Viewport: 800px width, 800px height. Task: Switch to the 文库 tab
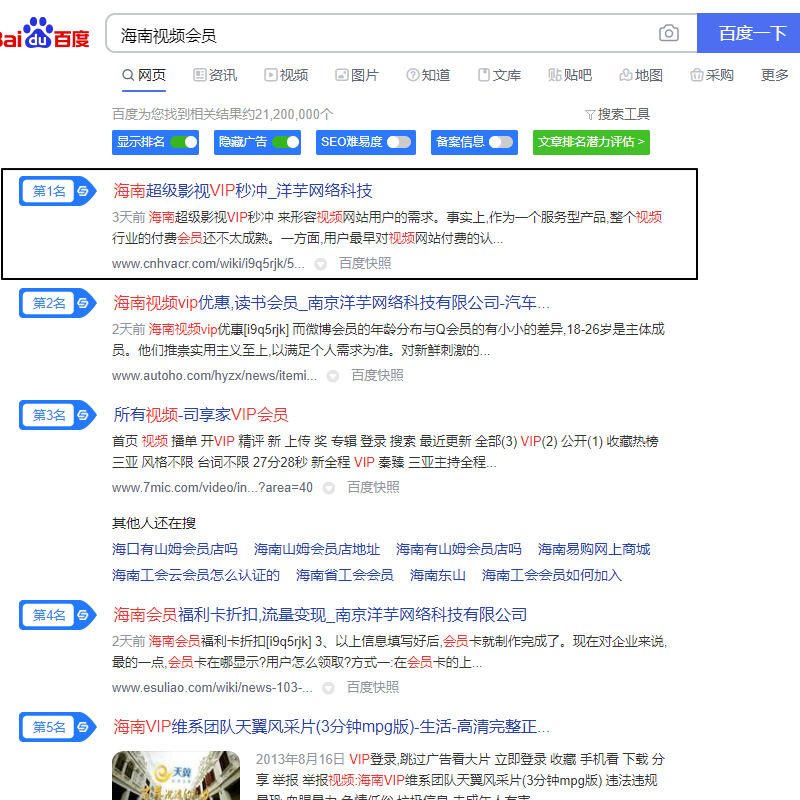click(499, 75)
